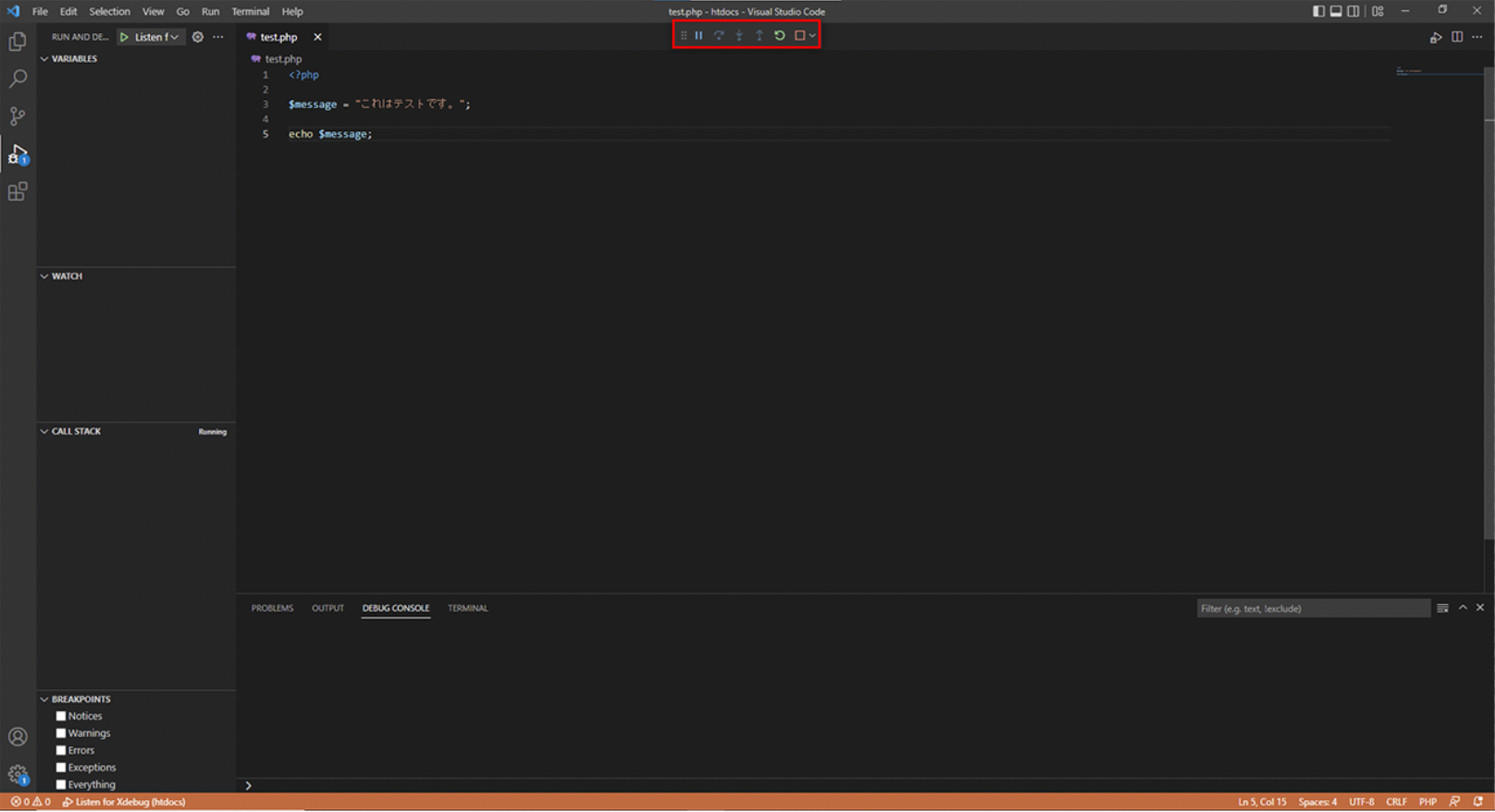Open notifications bell in status bar
1495x812 pixels.
tap(1478, 802)
